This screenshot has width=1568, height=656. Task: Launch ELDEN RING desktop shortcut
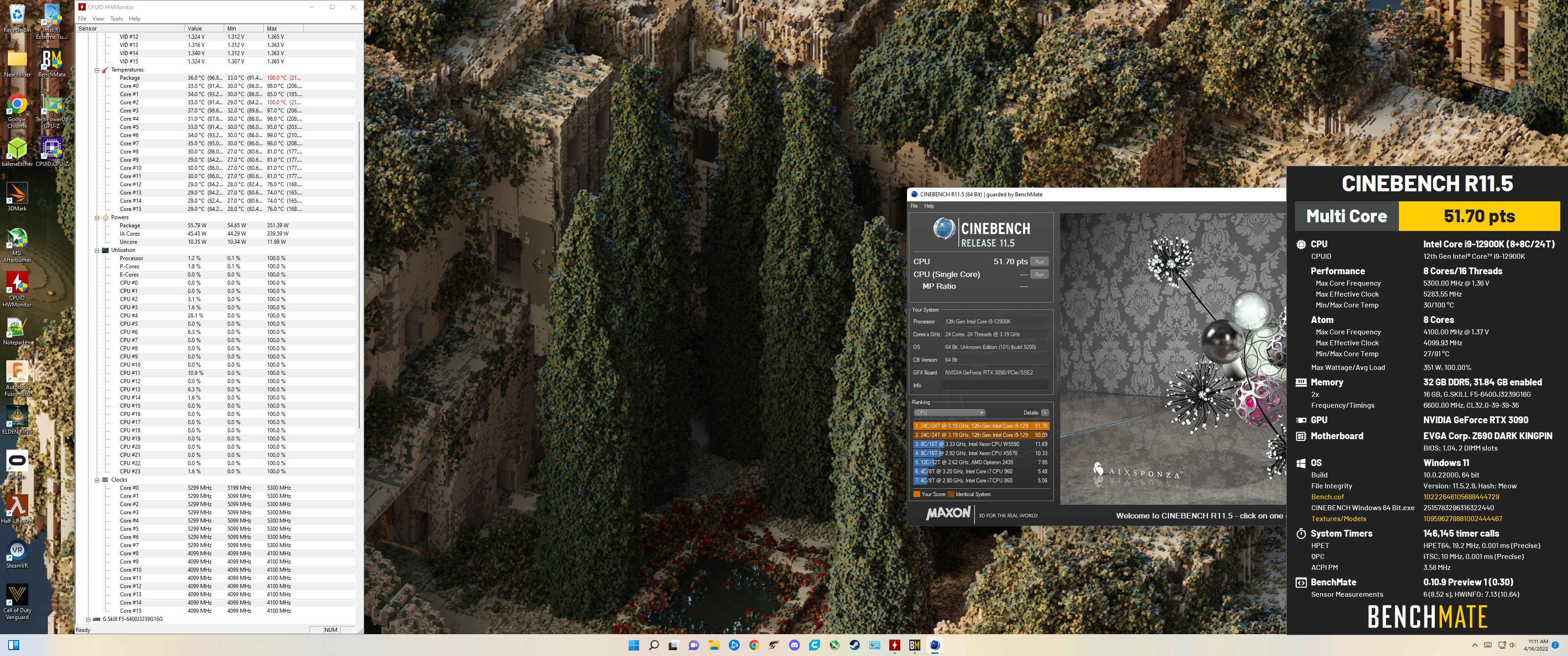pyautogui.click(x=17, y=420)
